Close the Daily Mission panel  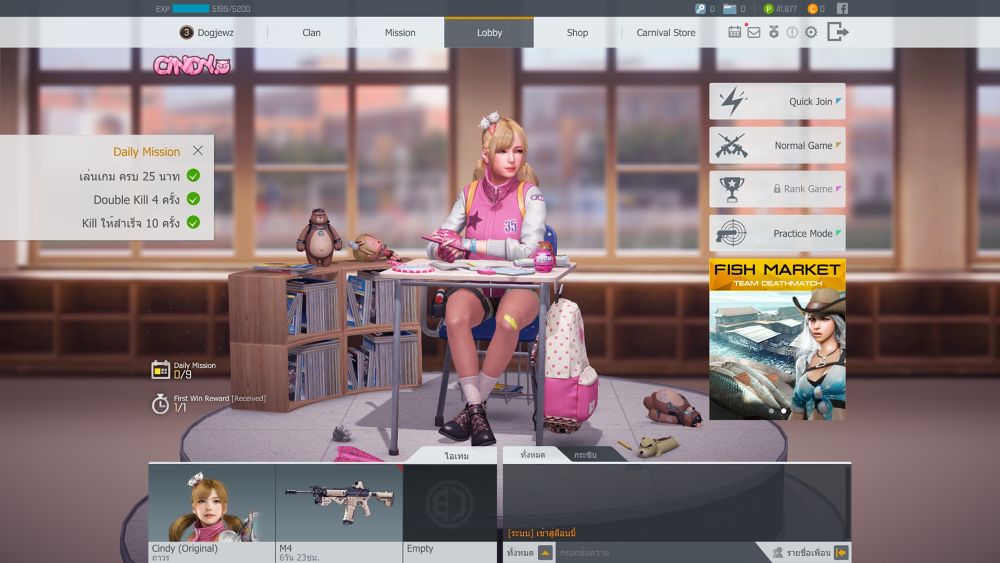(197, 151)
